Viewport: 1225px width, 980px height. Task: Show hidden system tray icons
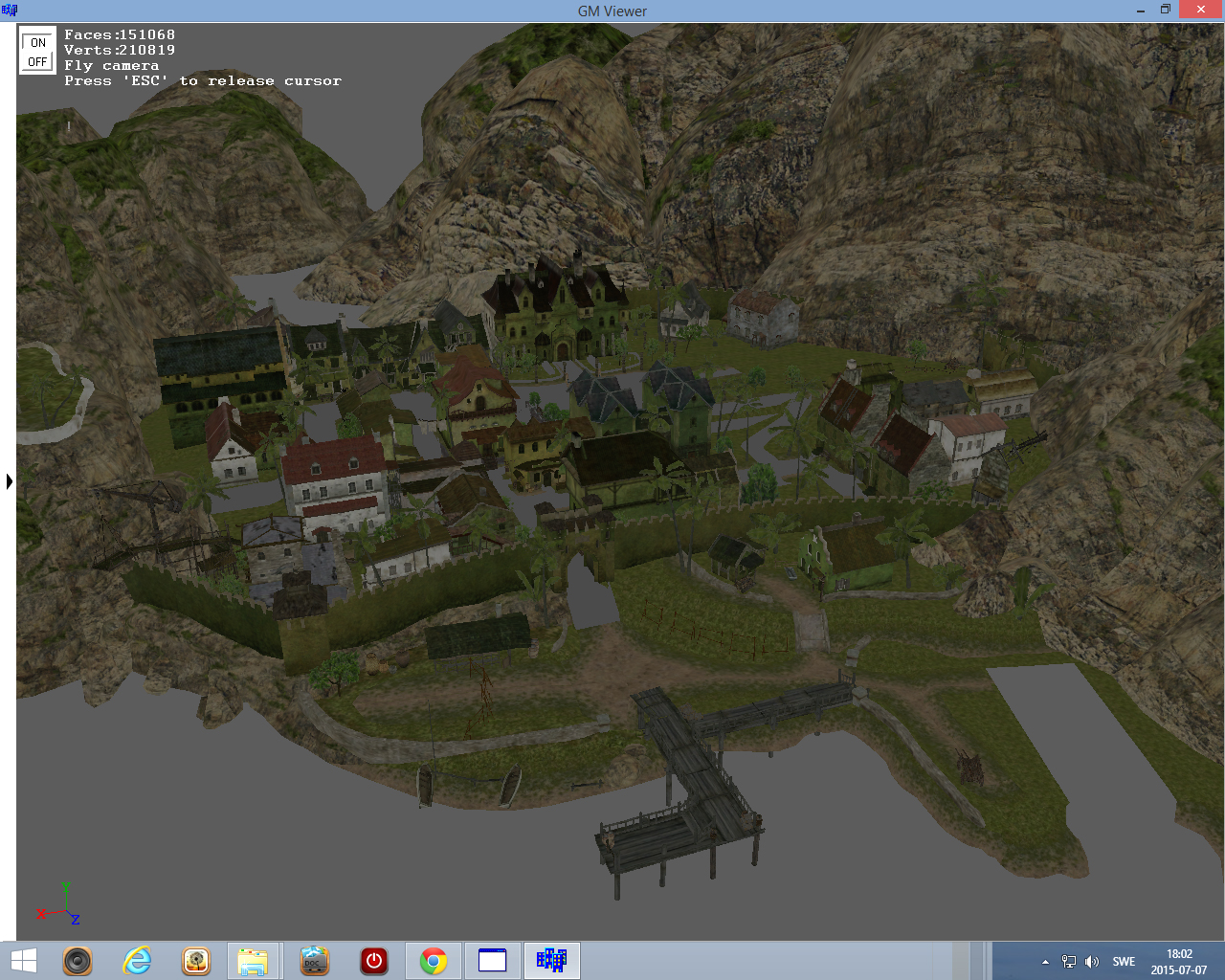tap(1045, 962)
